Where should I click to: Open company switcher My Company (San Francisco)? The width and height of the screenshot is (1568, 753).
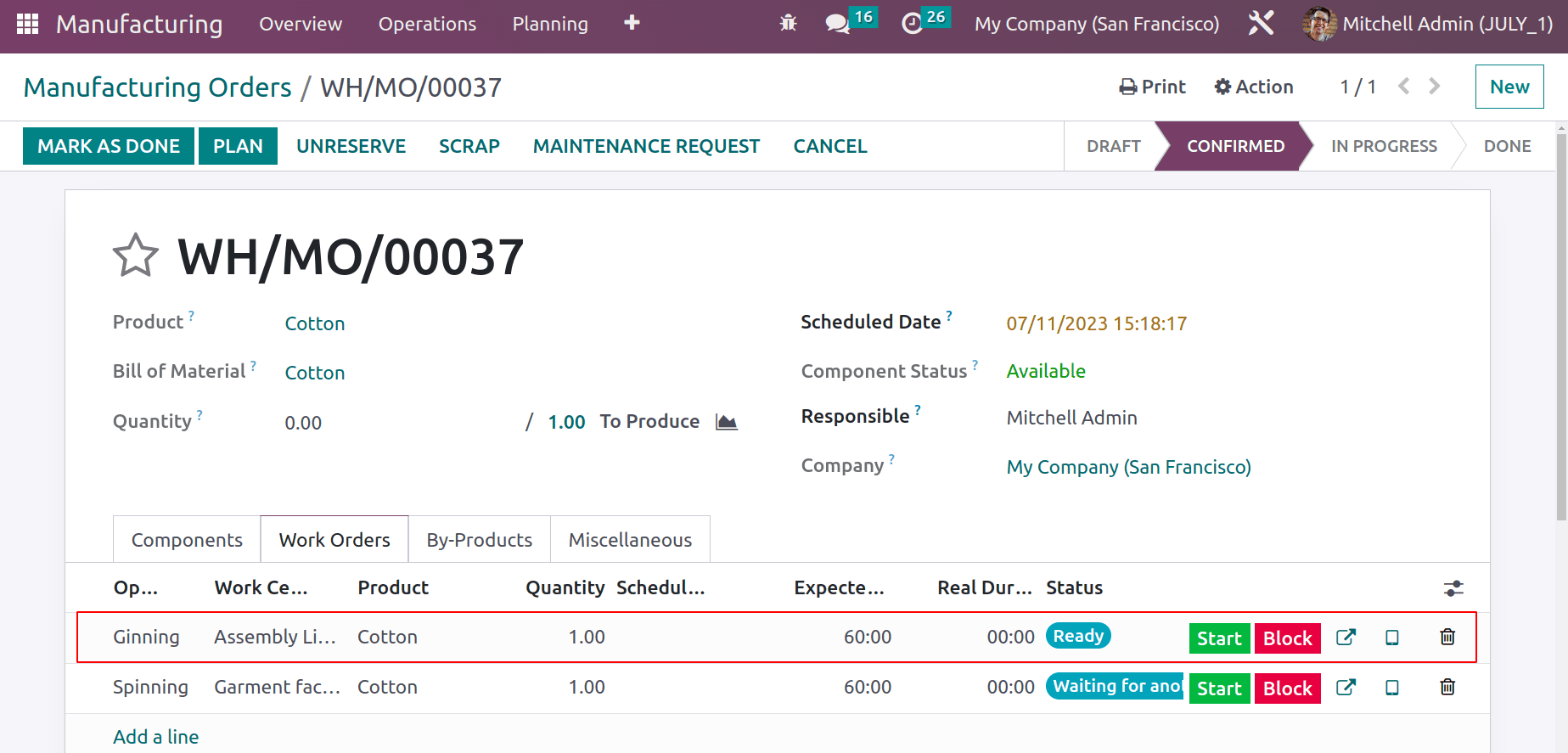[1097, 24]
